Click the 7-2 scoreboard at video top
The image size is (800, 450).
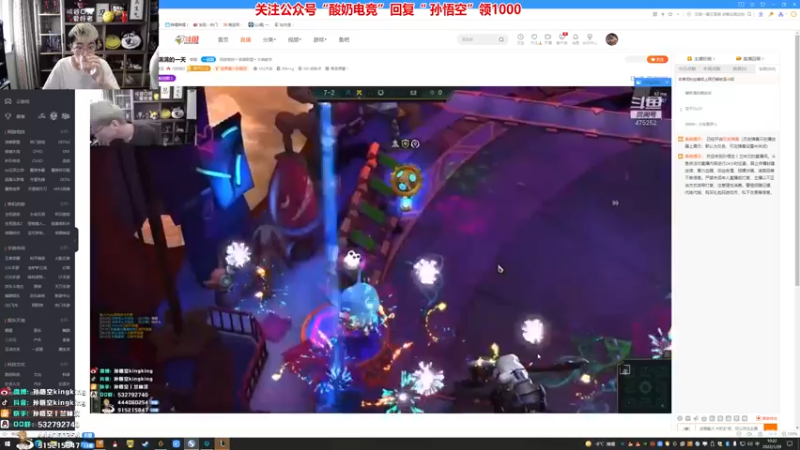click(329, 93)
